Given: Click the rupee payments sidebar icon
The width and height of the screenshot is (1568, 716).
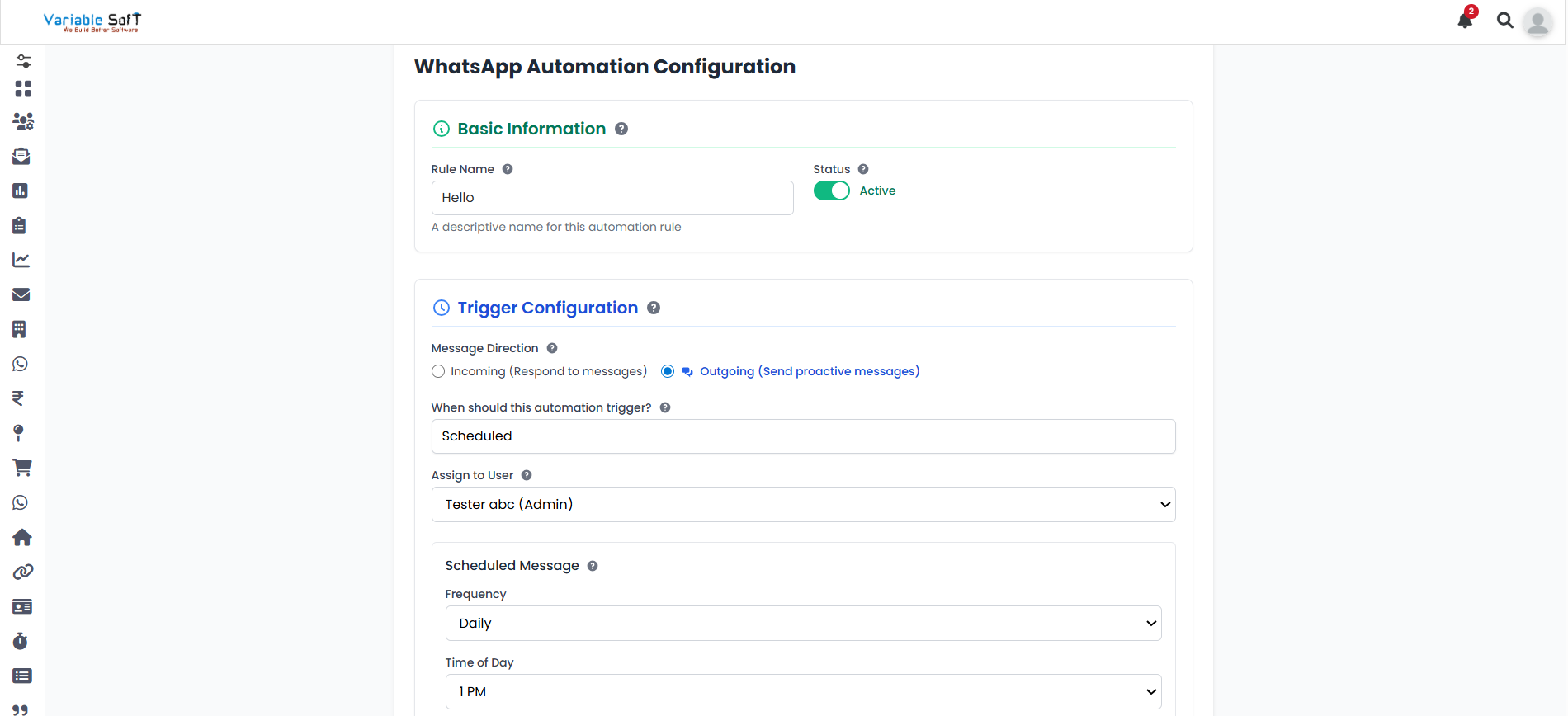Looking at the screenshot, I should pos(18,398).
